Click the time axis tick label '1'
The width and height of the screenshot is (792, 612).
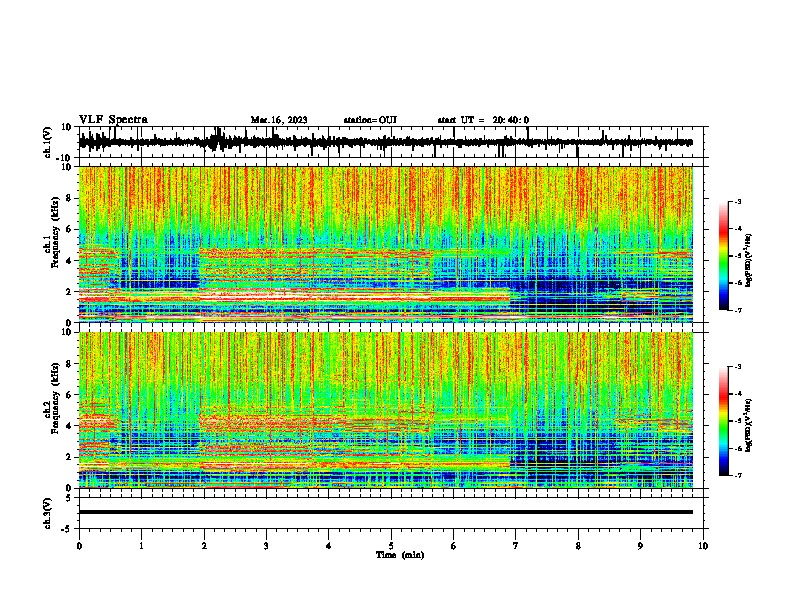coord(141,546)
